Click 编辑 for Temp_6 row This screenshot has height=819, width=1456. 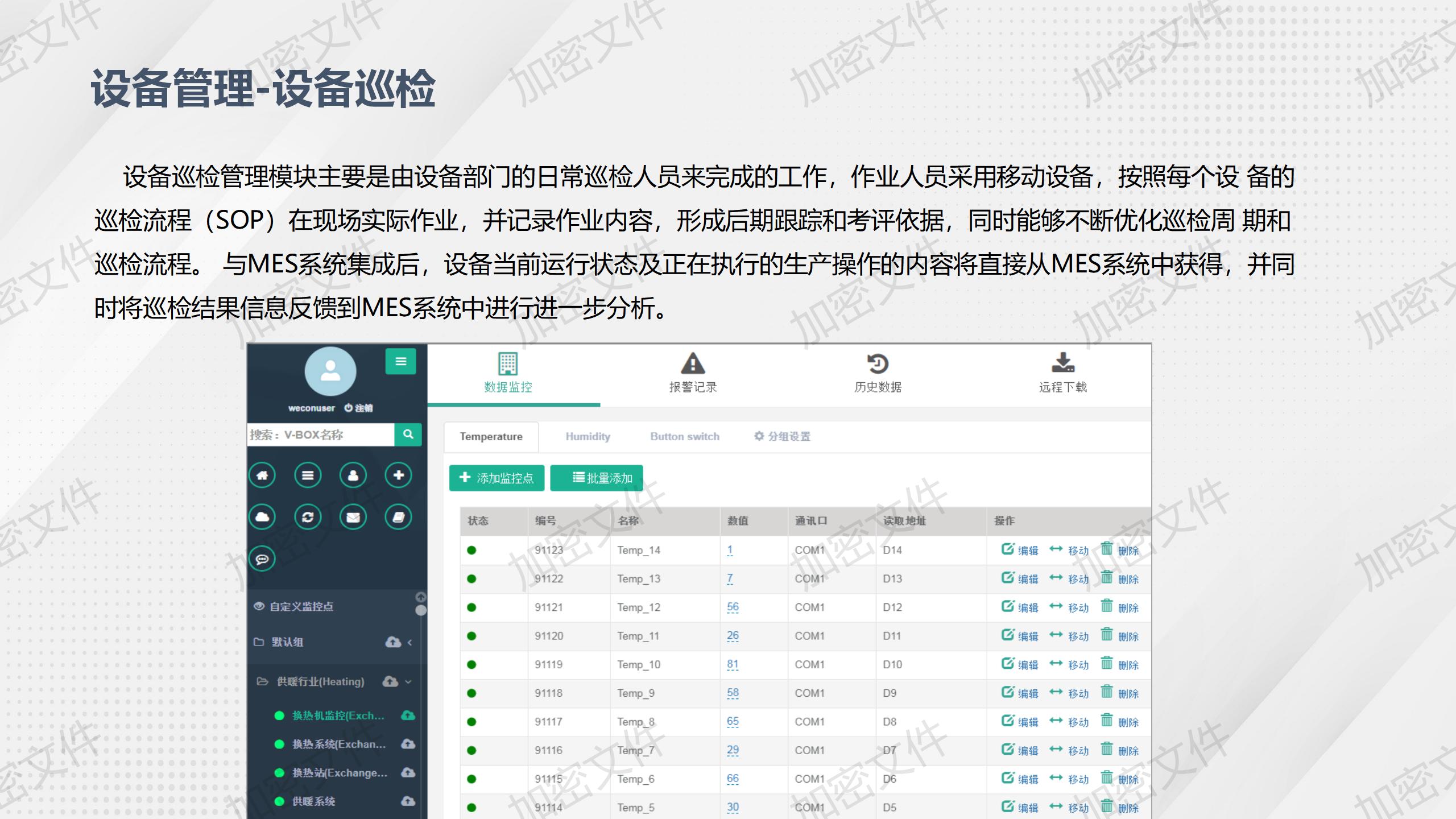click(x=1028, y=779)
